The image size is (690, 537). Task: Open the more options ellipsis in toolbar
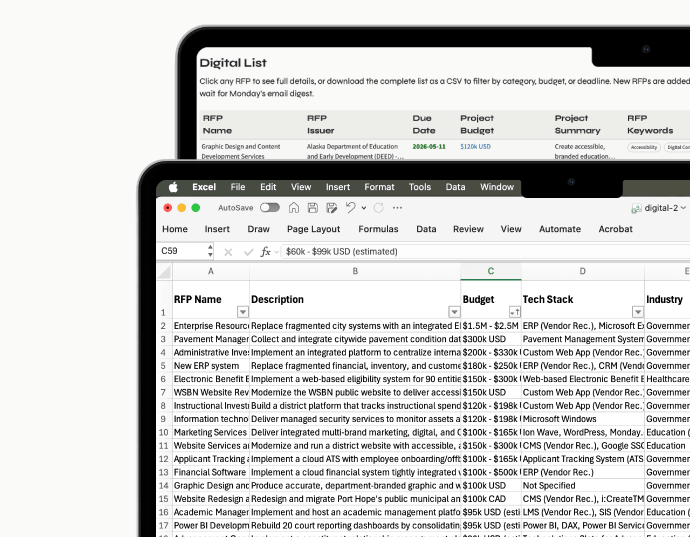tap(397, 208)
